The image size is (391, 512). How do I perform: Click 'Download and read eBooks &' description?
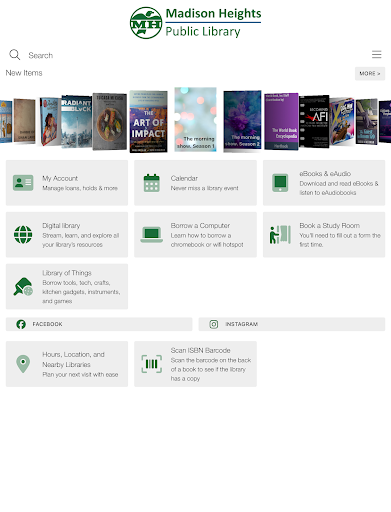click(339, 184)
